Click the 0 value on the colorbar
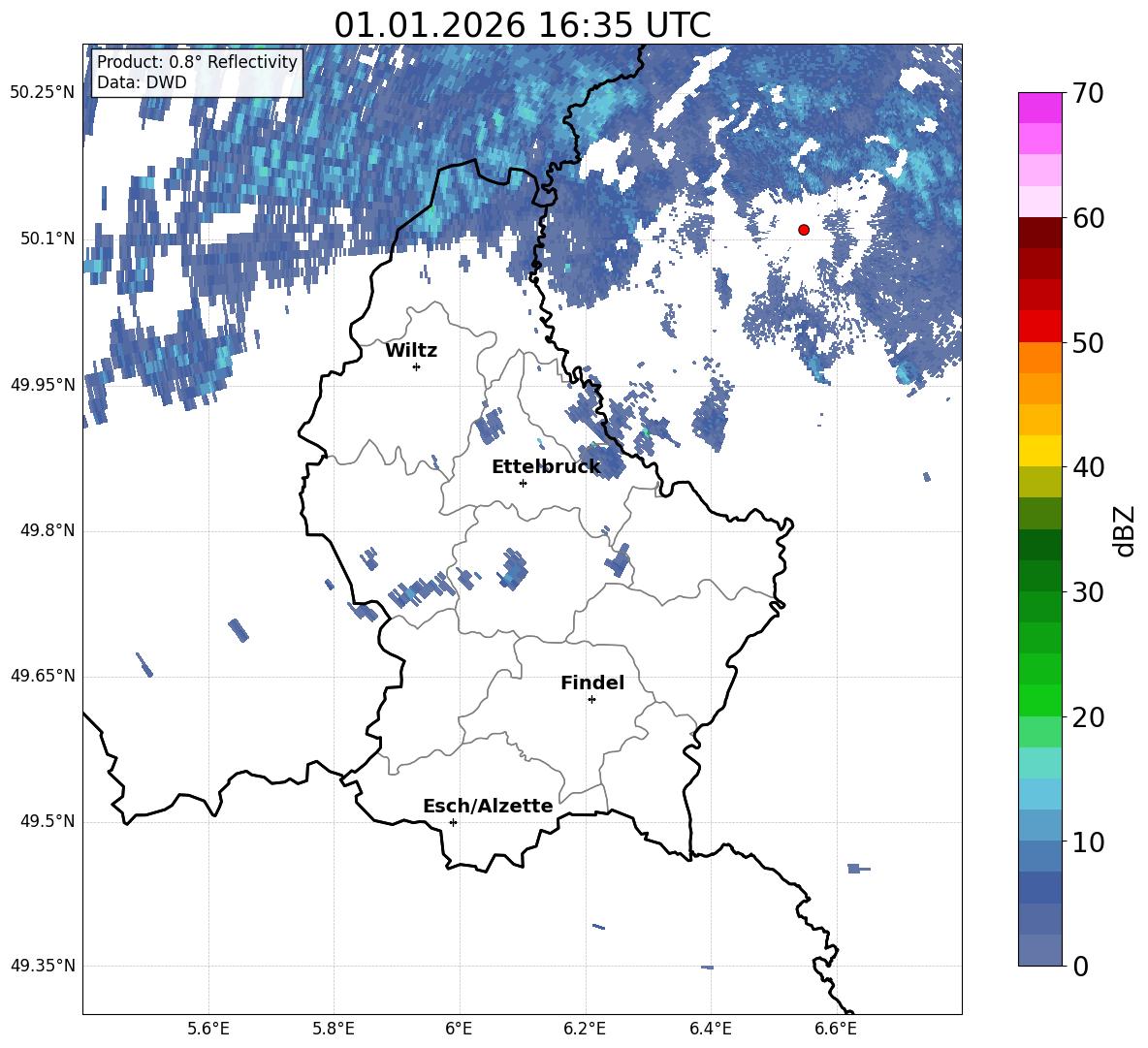This screenshot has height=1048, width=1148. (x=1080, y=966)
